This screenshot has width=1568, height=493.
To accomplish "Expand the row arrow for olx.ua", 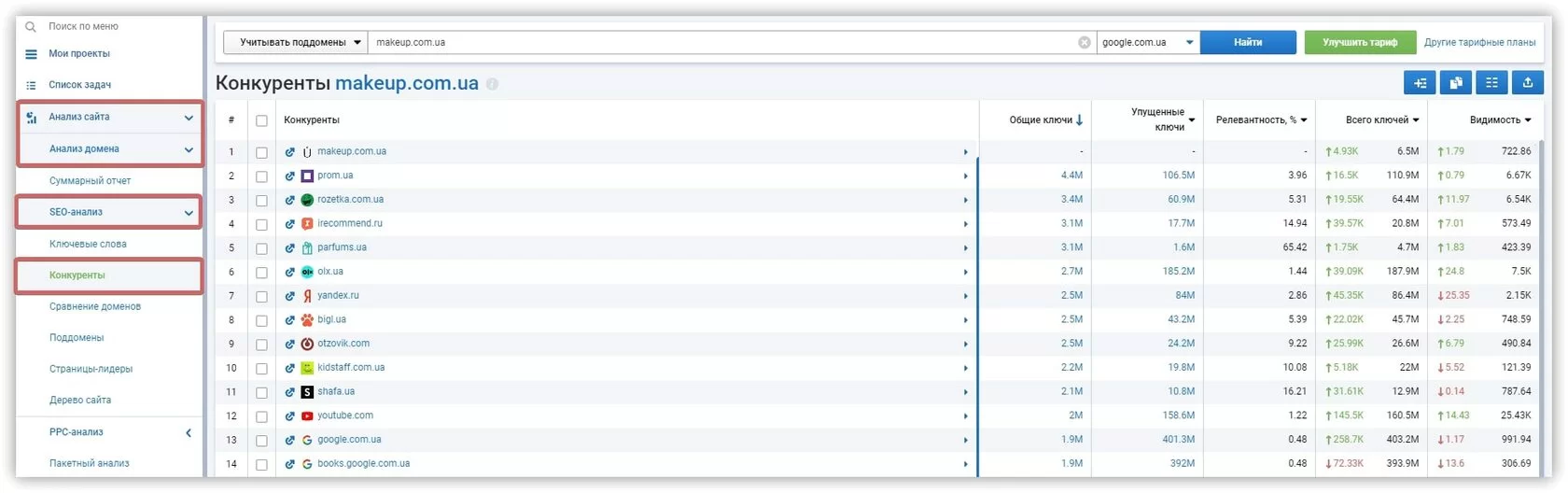I will coord(966,273).
